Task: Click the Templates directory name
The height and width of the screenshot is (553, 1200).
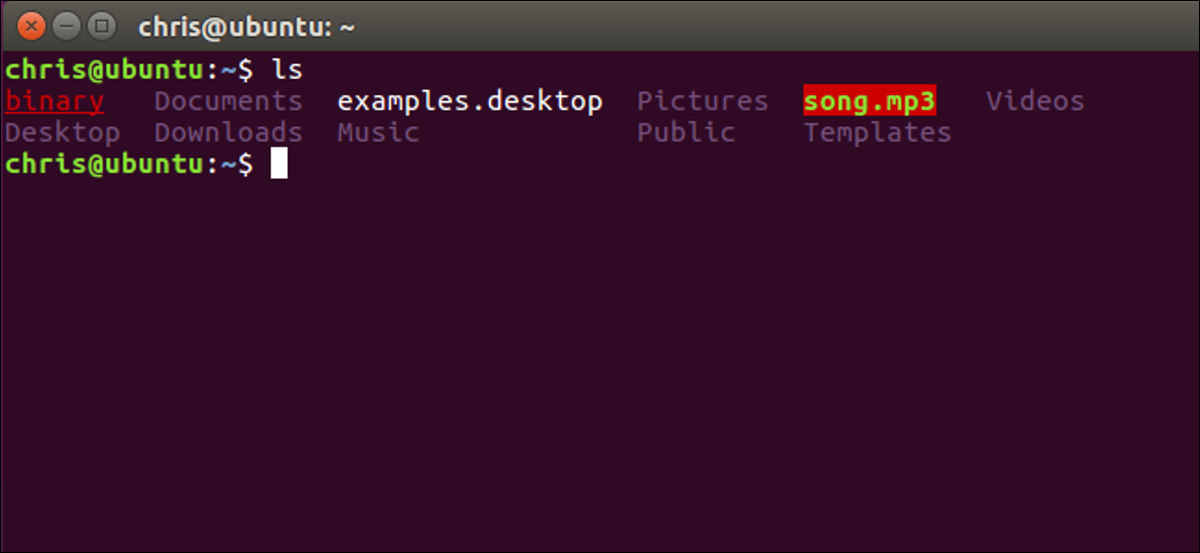Action: (878, 133)
